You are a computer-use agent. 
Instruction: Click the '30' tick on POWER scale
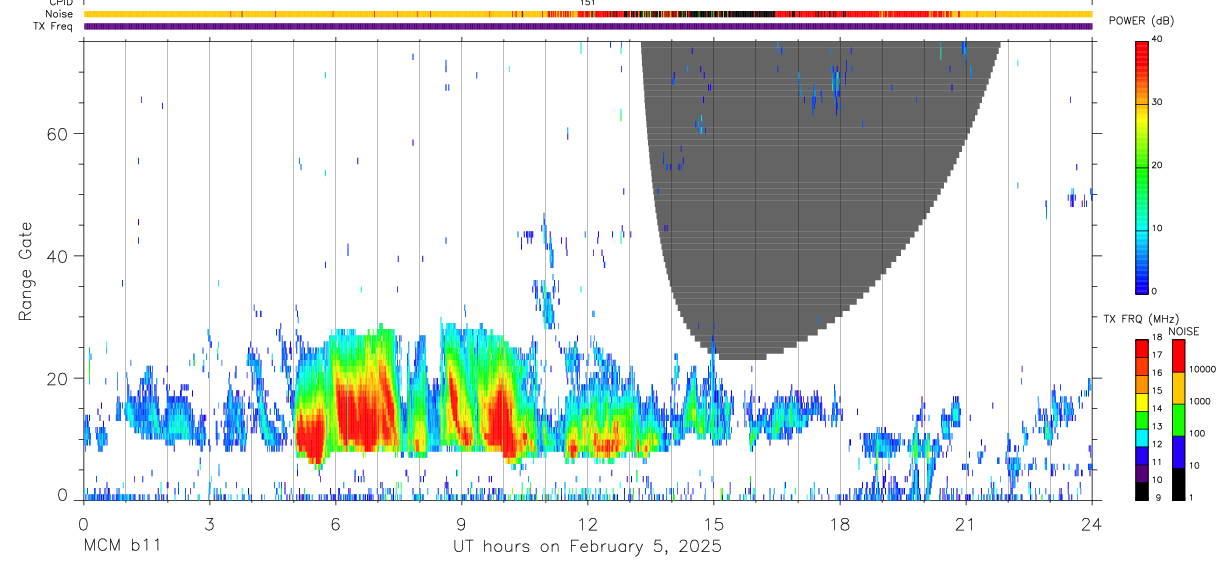click(1156, 103)
